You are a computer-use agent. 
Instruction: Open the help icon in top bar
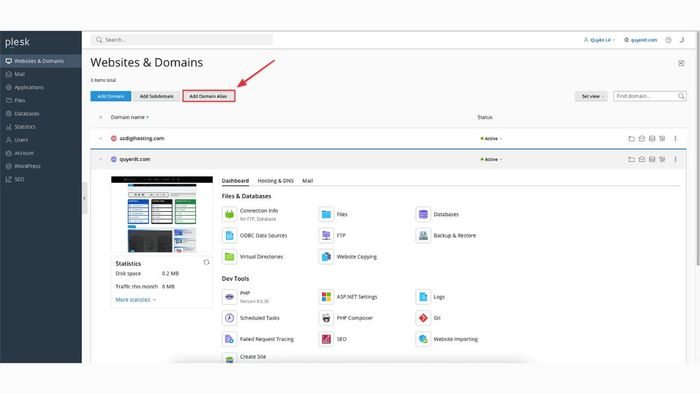click(x=668, y=40)
